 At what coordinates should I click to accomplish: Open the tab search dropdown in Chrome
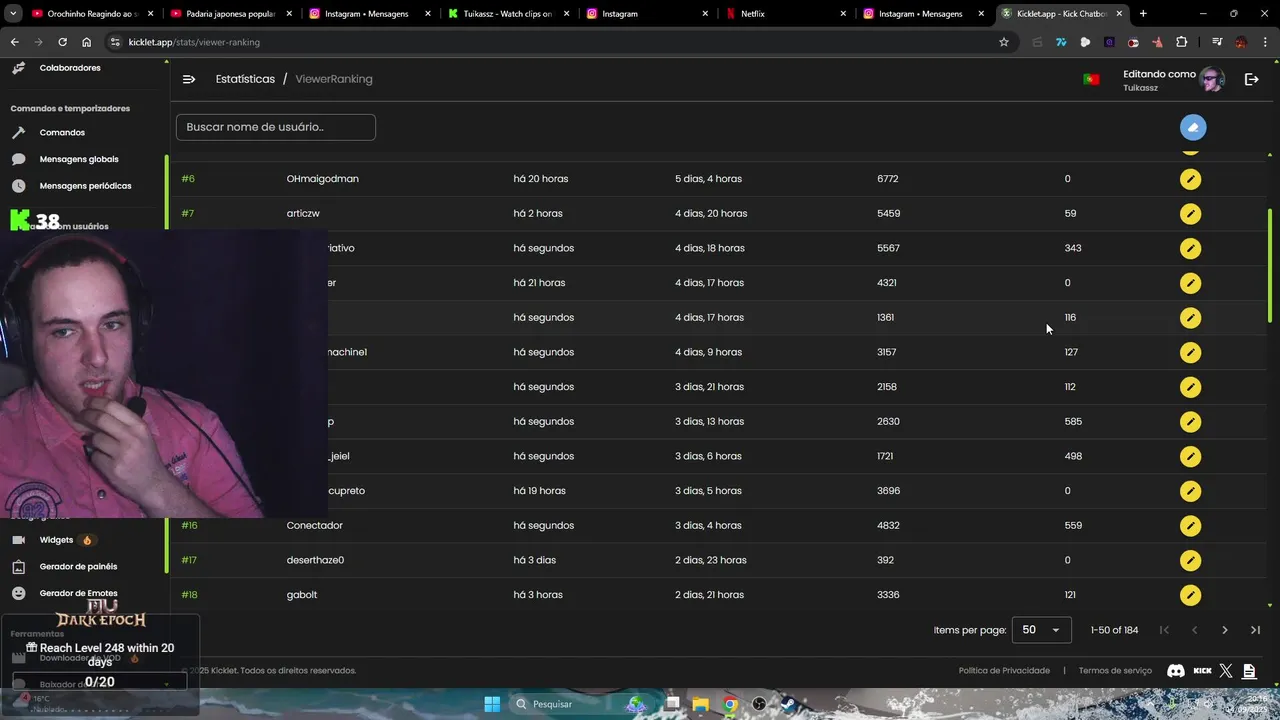click(13, 14)
